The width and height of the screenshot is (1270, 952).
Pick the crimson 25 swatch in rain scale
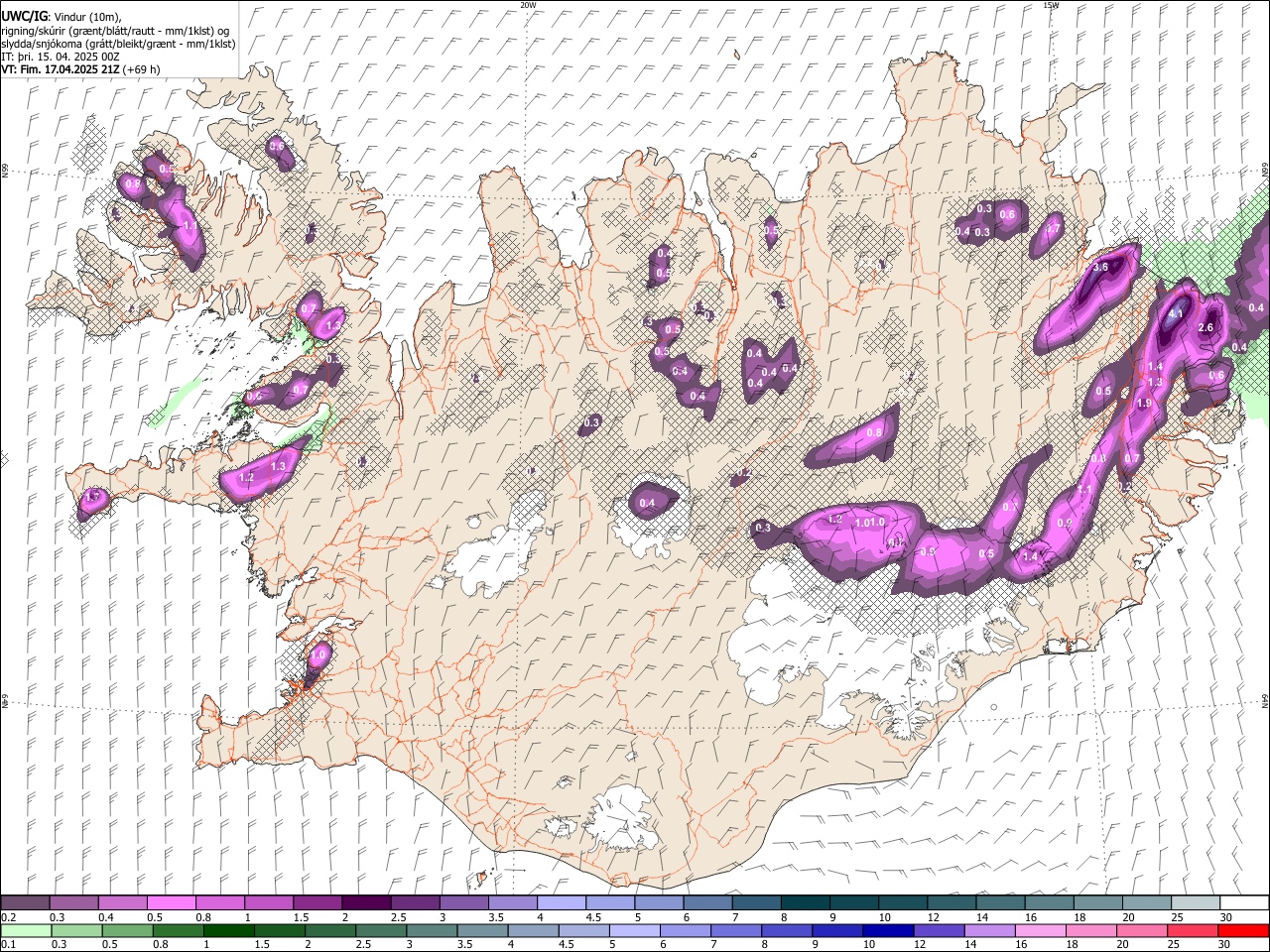click(x=1193, y=931)
